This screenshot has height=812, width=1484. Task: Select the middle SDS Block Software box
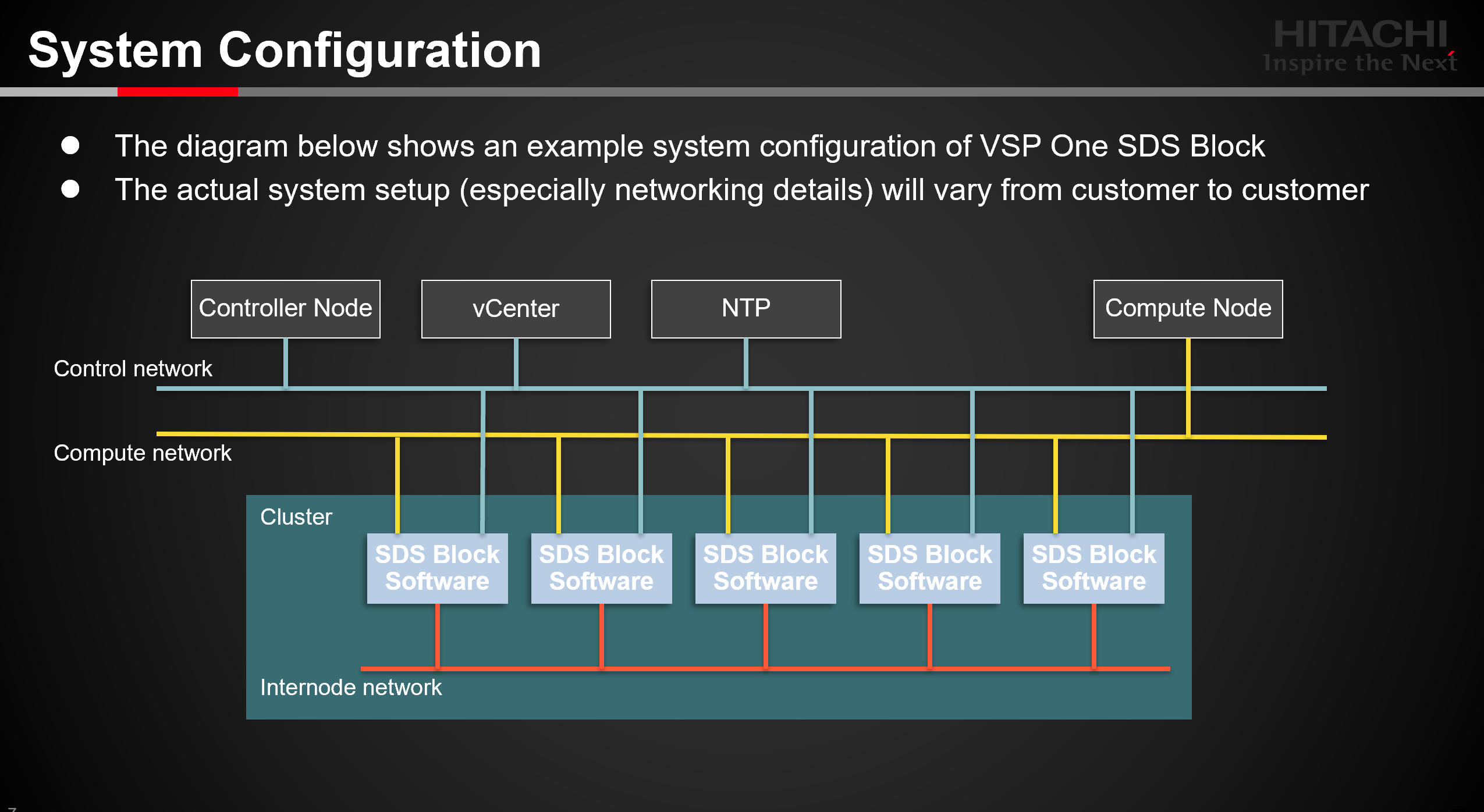coord(766,568)
